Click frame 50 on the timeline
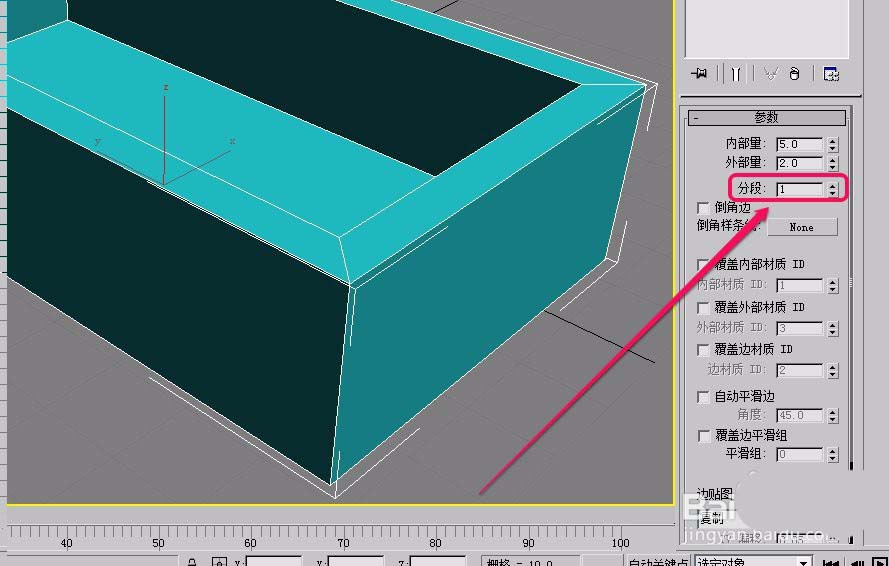Image resolution: width=889 pixels, height=566 pixels. coord(158,543)
